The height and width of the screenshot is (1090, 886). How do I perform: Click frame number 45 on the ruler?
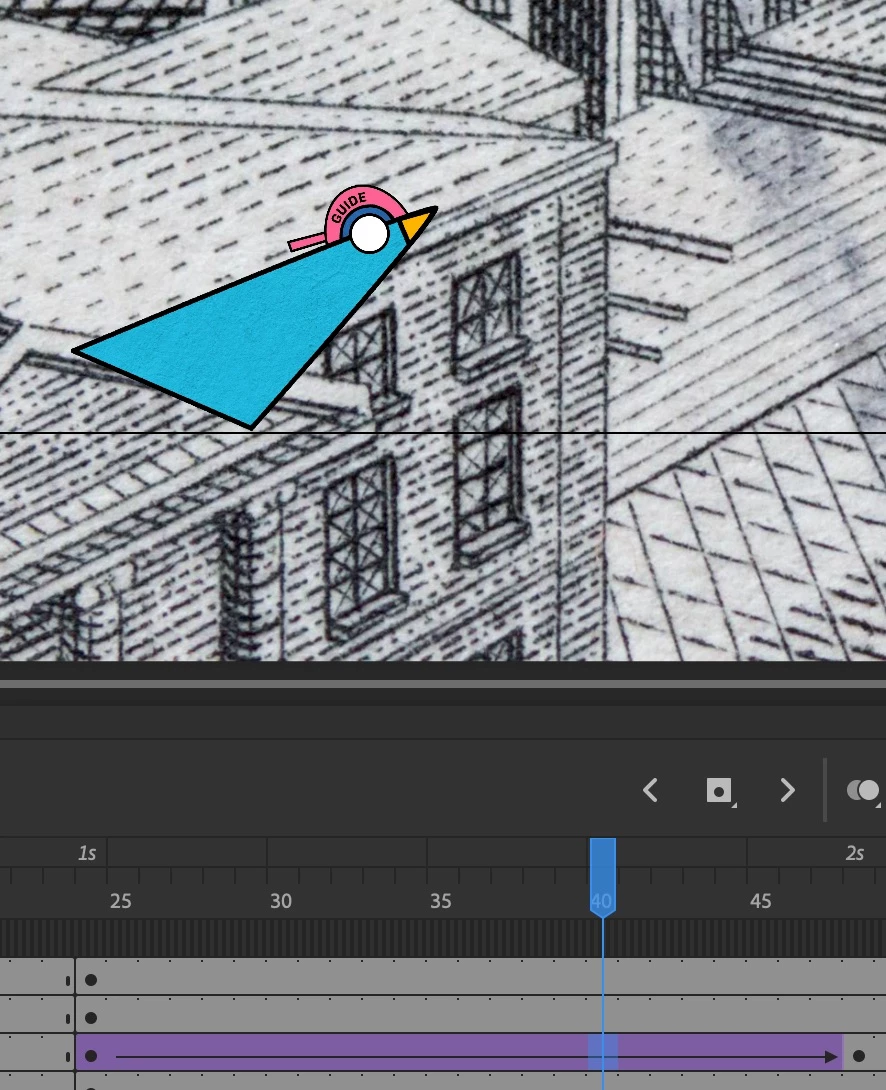pyautogui.click(x=760, y=901)
